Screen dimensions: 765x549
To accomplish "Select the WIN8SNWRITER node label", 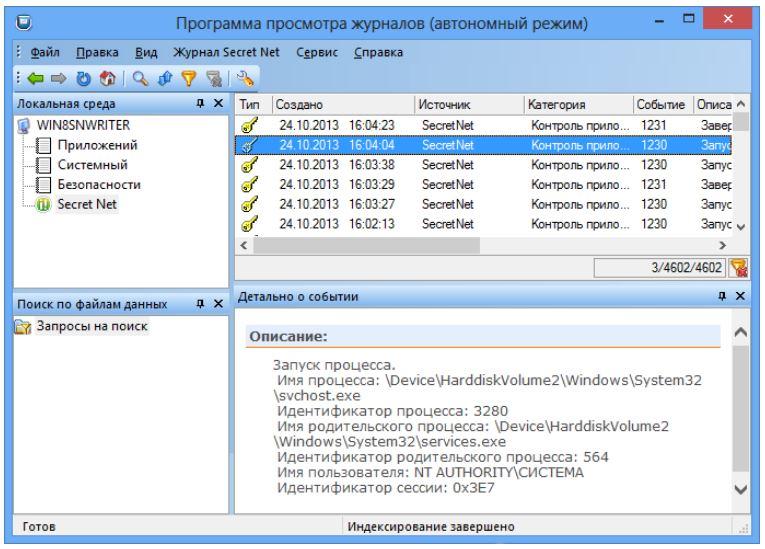I will [83, 125].
